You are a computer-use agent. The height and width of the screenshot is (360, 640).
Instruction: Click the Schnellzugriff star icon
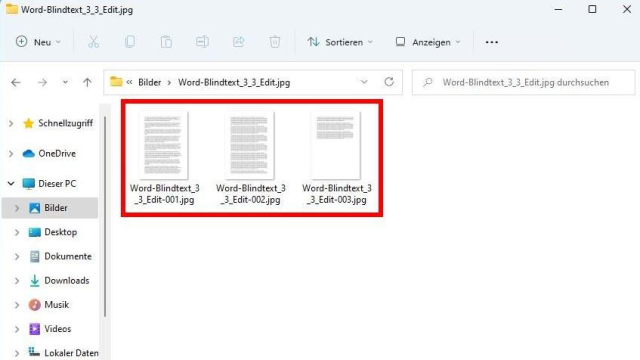(x=28, y=123)
